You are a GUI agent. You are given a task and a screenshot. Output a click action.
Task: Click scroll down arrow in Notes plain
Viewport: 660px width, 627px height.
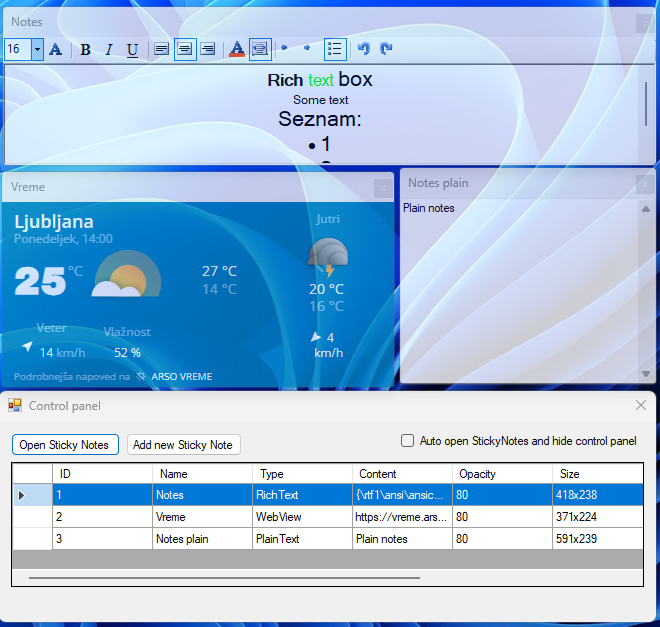[x=646, y=374]
